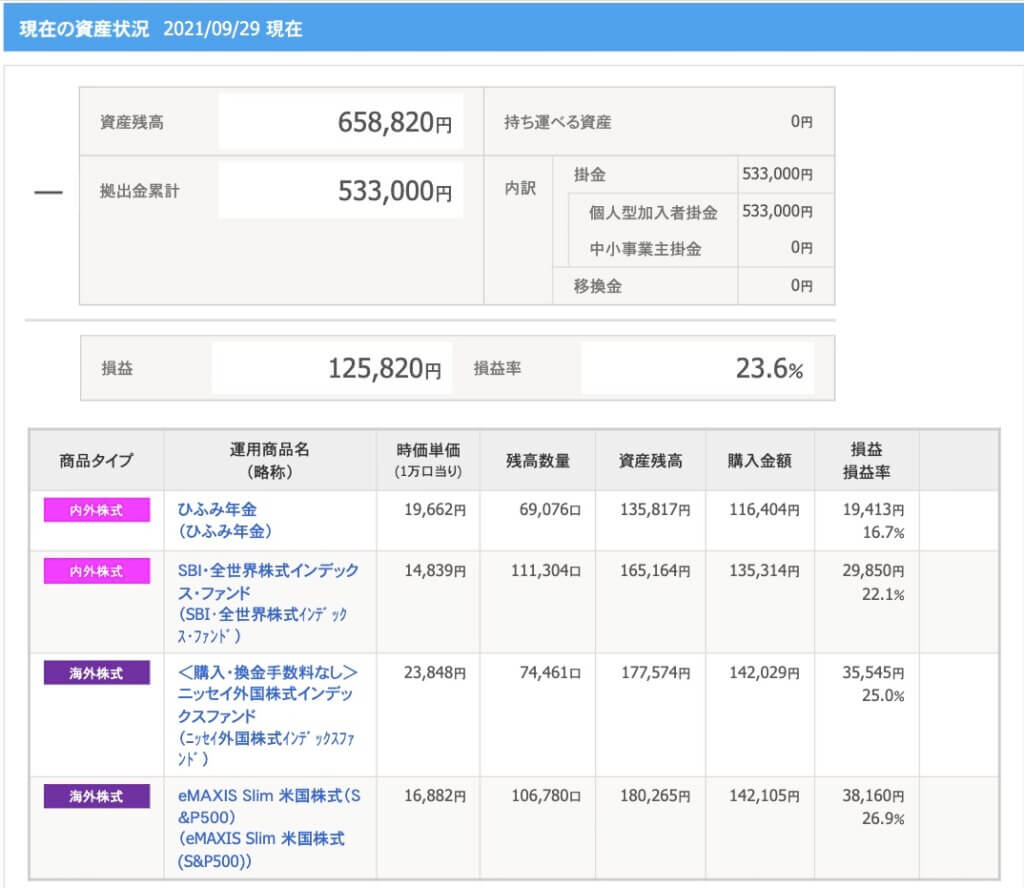The width and height of the screenshot is (1024, 888).
Task: Select the unit price 14,839円
Action: pyautogui.click(x=435, y=571)
